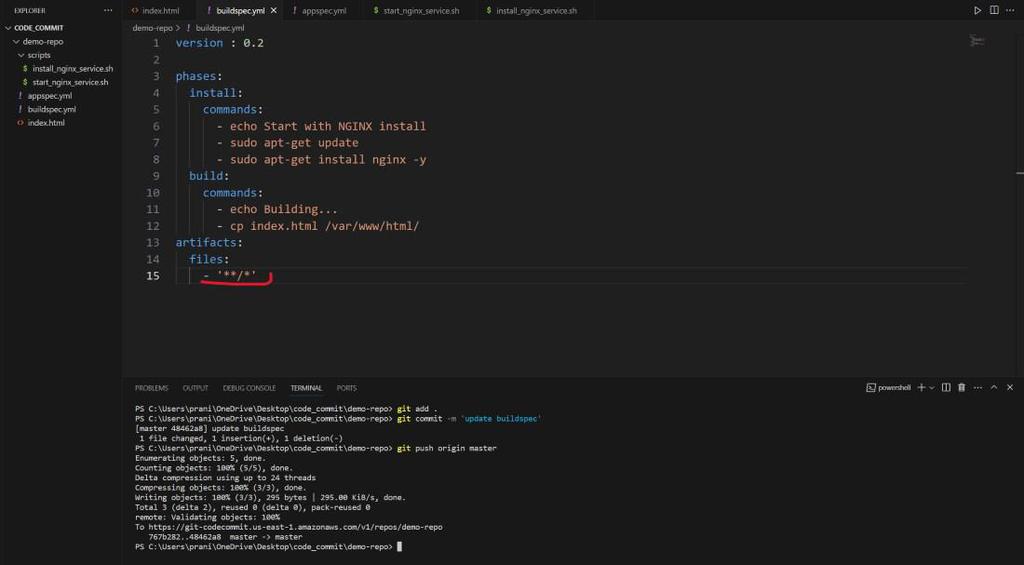Close the buildspec.yml tab
This screenshot has width=1024, height=565.
pyautogui.click(x=274, y=10)
